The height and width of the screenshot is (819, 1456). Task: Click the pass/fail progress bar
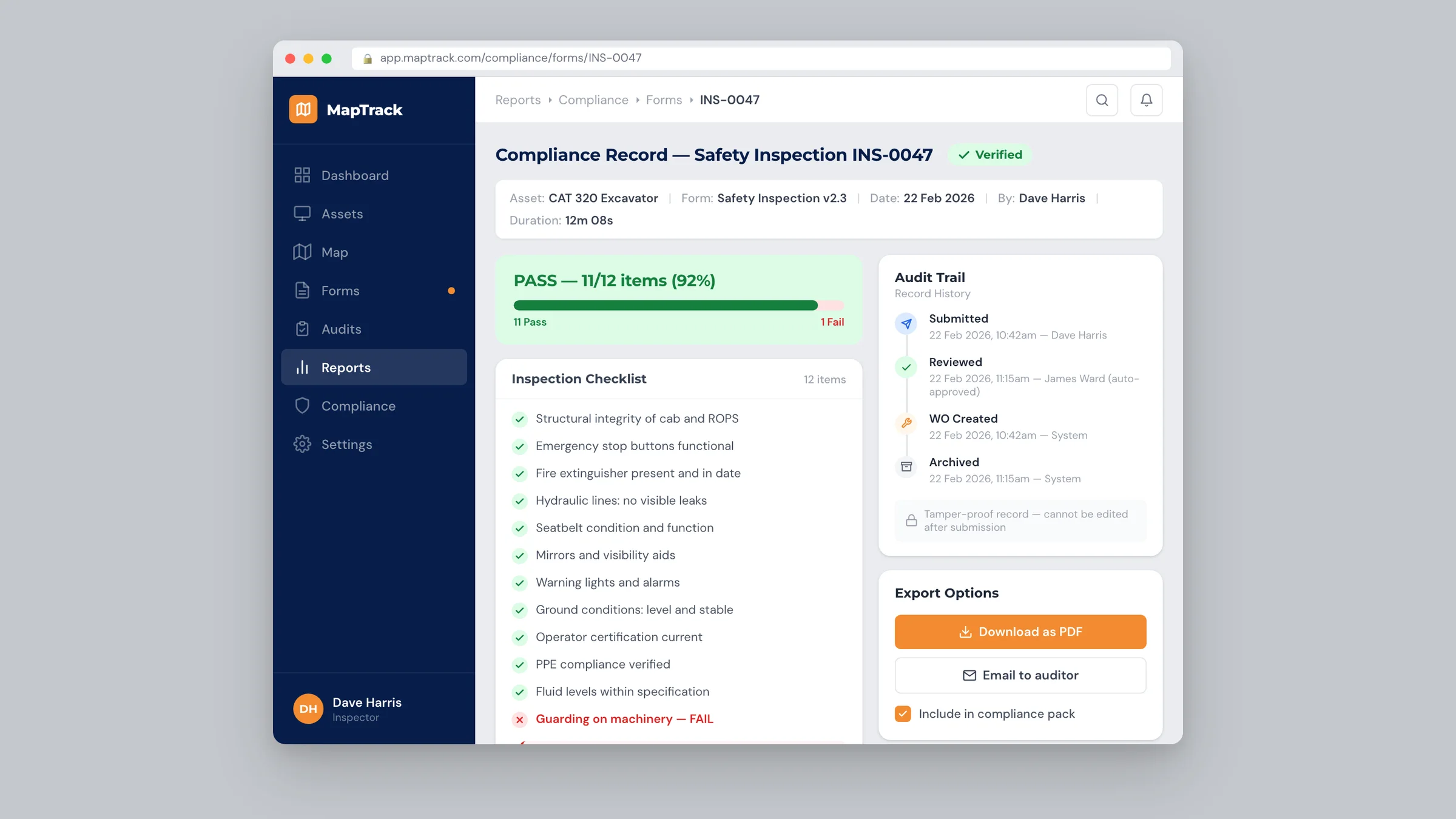tap(678, 305)
